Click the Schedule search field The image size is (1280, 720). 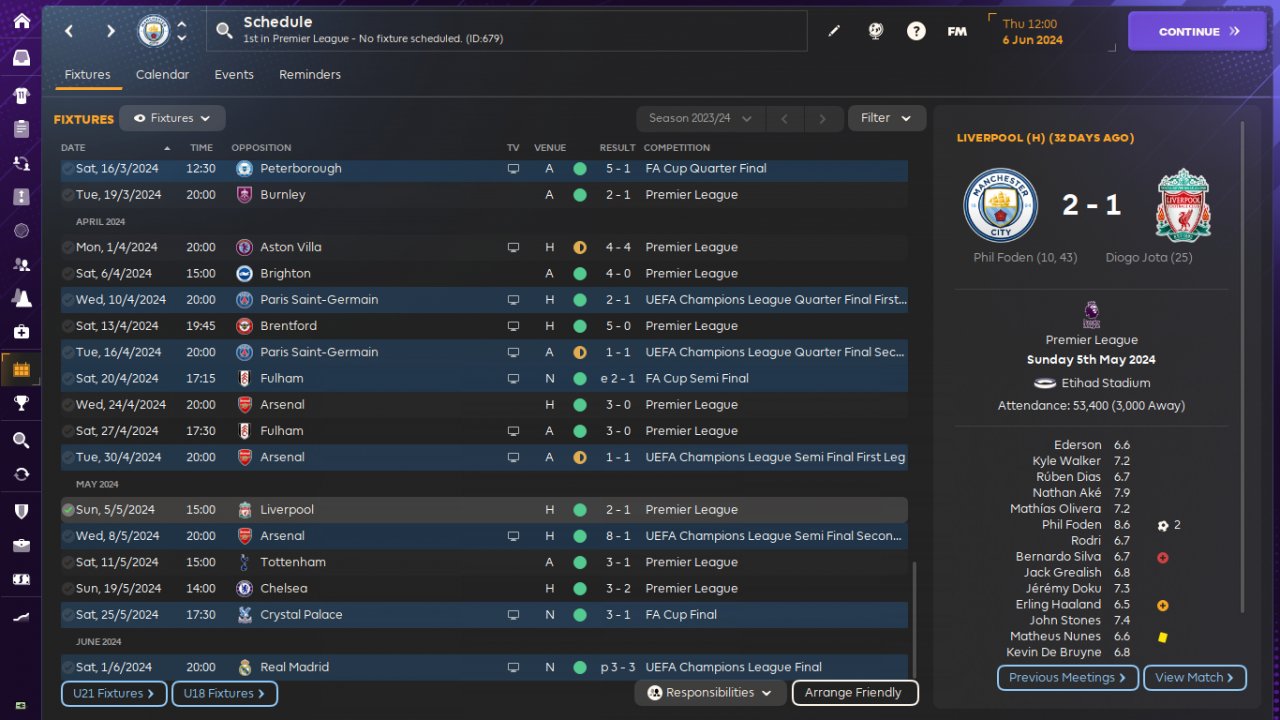[x=507, y=31]
